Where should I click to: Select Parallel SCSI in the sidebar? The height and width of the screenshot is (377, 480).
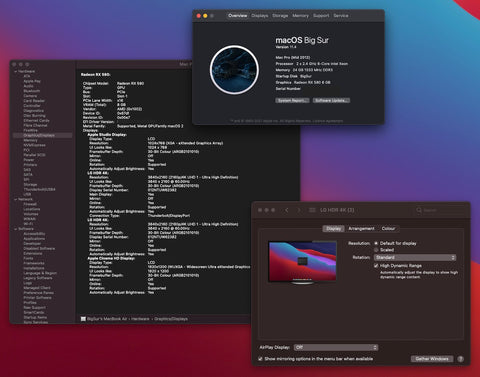[34, 155]
